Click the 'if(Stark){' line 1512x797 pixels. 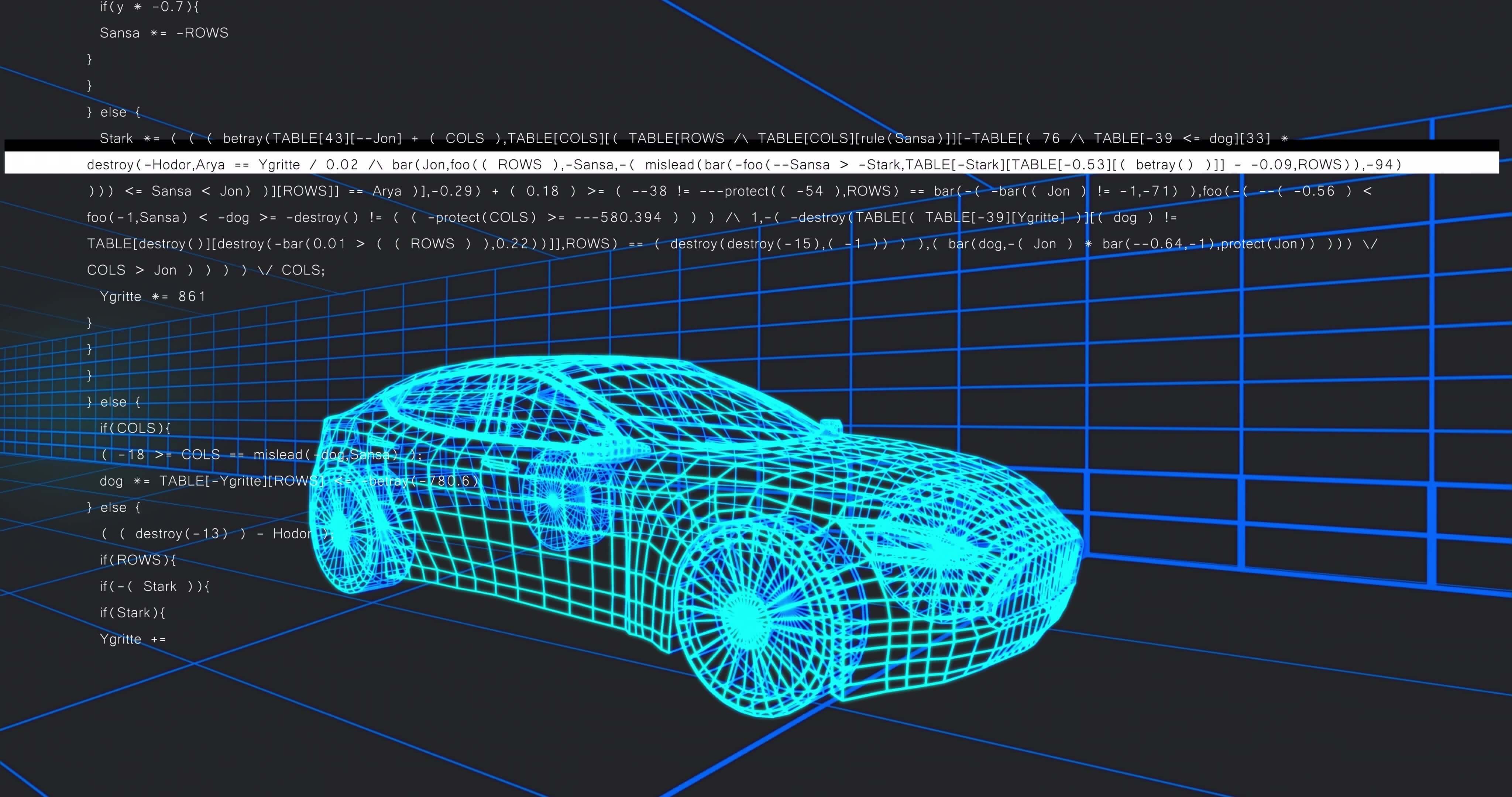point(133,613)
